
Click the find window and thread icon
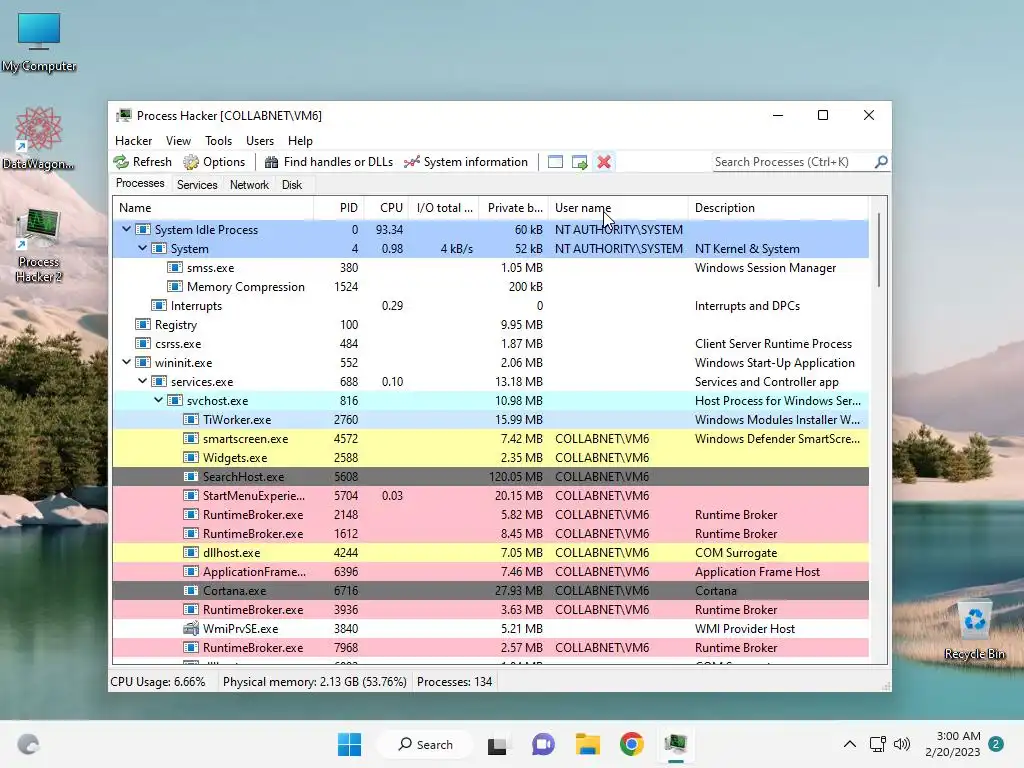coord(579,162)
